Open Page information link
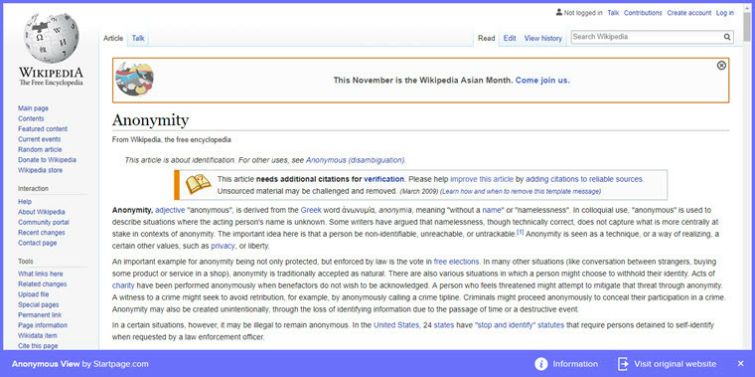The image size is (755, 377). (42, 325)
